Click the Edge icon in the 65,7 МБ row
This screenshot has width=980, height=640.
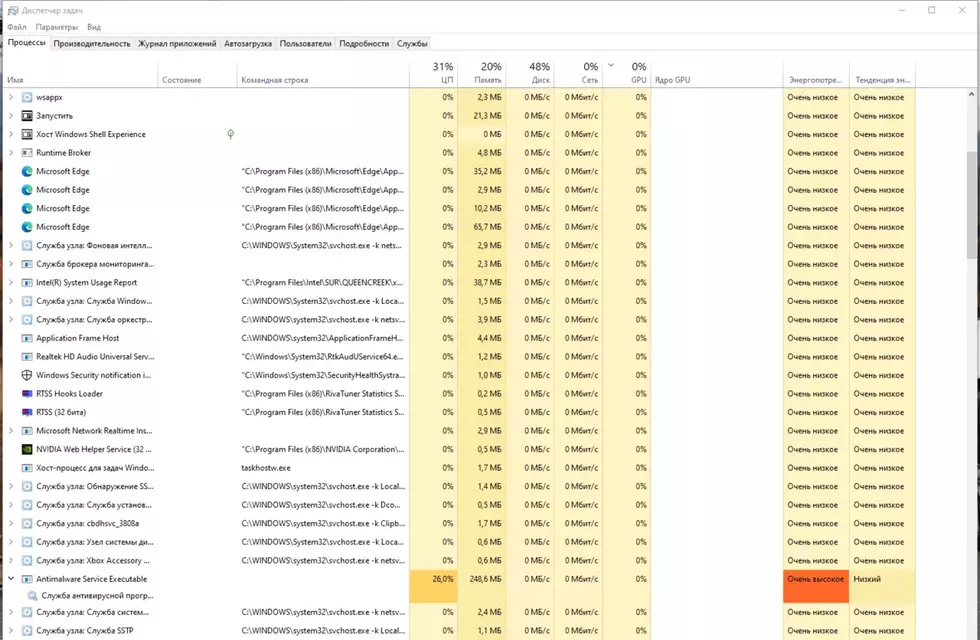27,227
